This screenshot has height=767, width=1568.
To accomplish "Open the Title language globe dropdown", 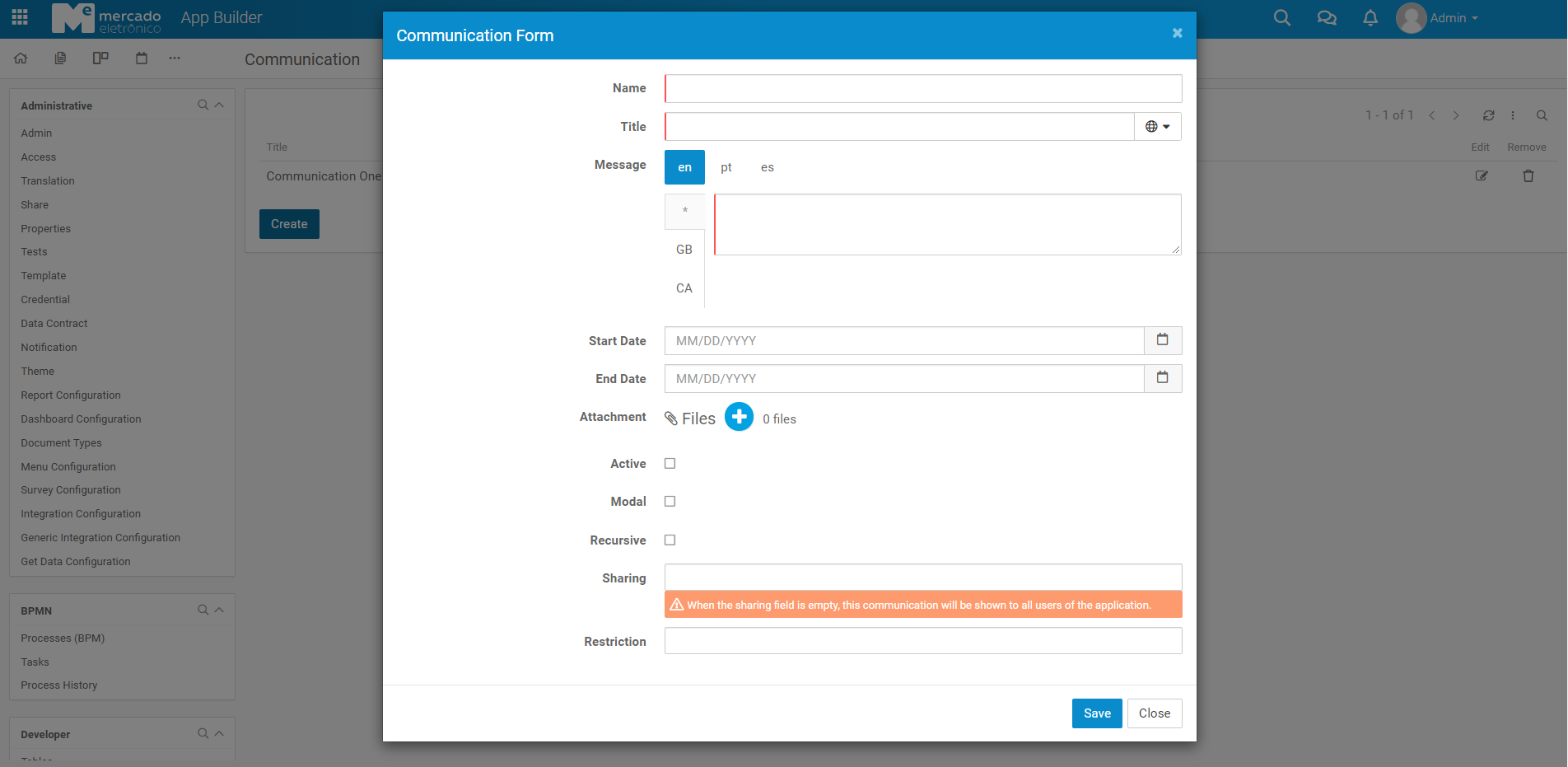I will point(1157,127).
